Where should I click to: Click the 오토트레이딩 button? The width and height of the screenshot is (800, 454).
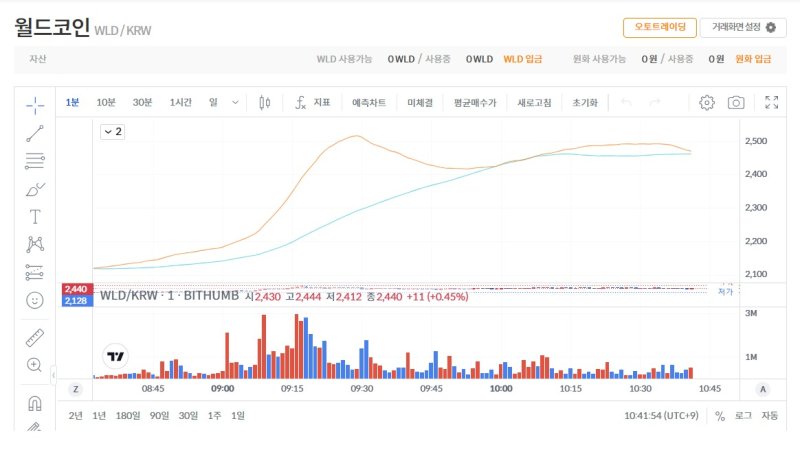[659, 27]
